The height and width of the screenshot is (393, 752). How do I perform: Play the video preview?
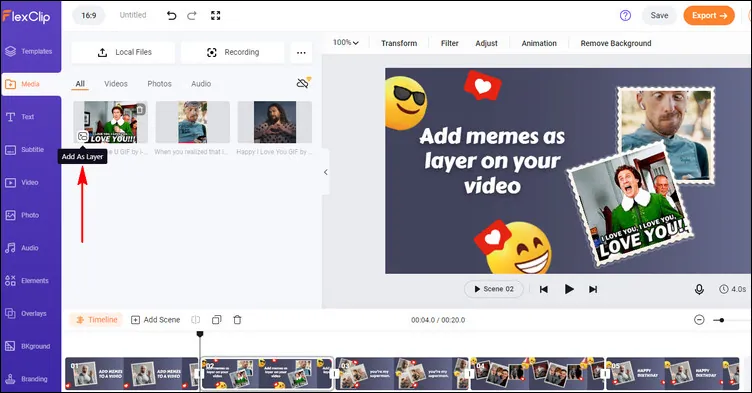[569, 289]
